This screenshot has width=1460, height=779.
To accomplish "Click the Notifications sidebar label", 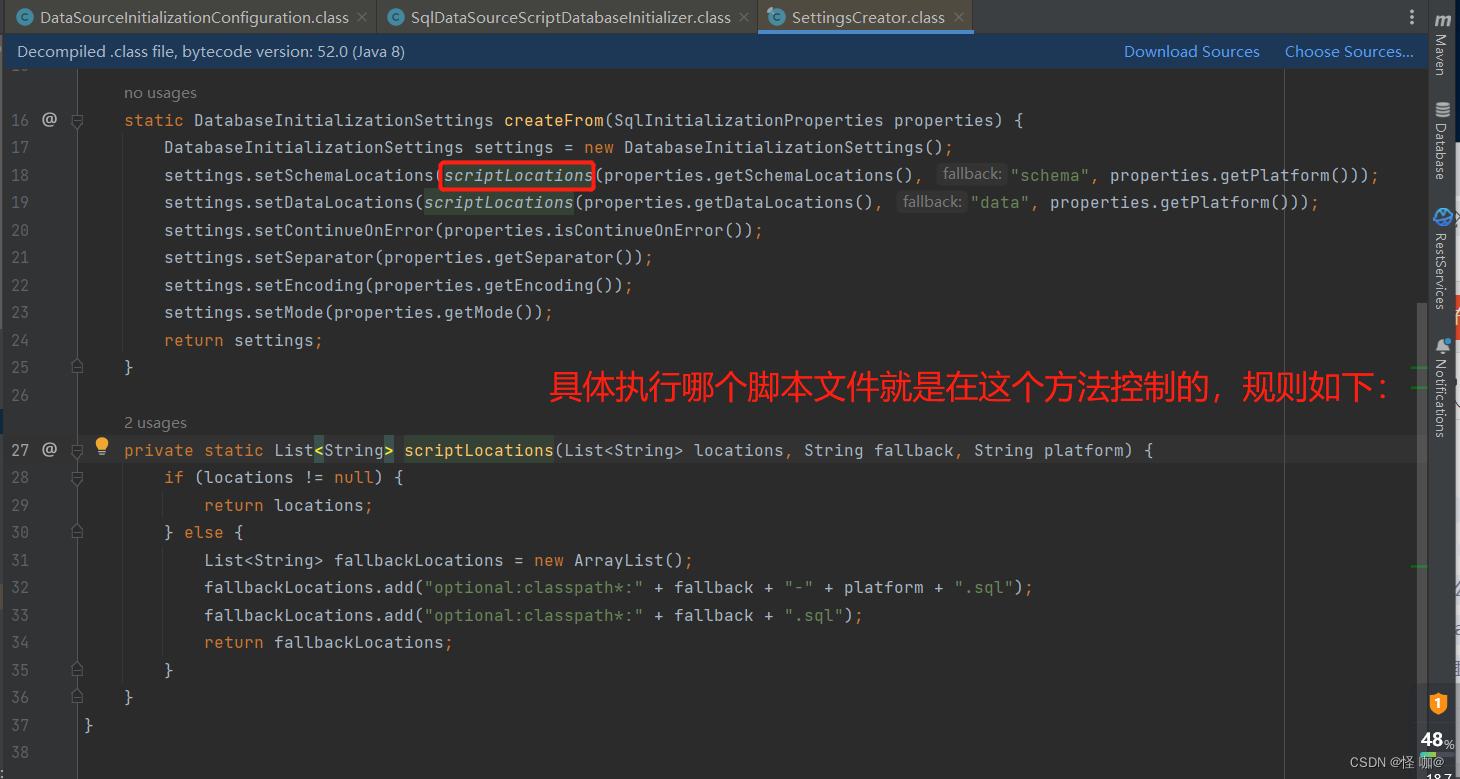I will (x=1441, y=398).
